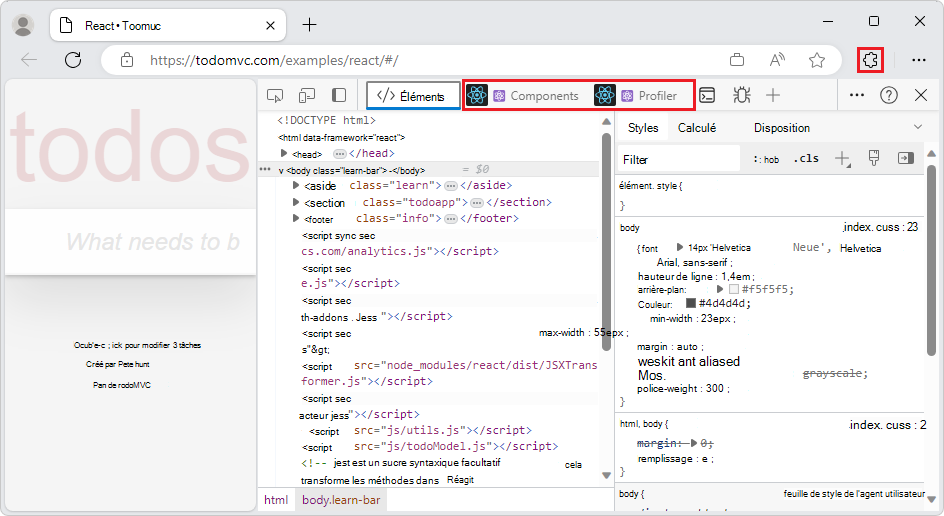
Task: Activate the inspect element picker tool
Action: (275, 95)
